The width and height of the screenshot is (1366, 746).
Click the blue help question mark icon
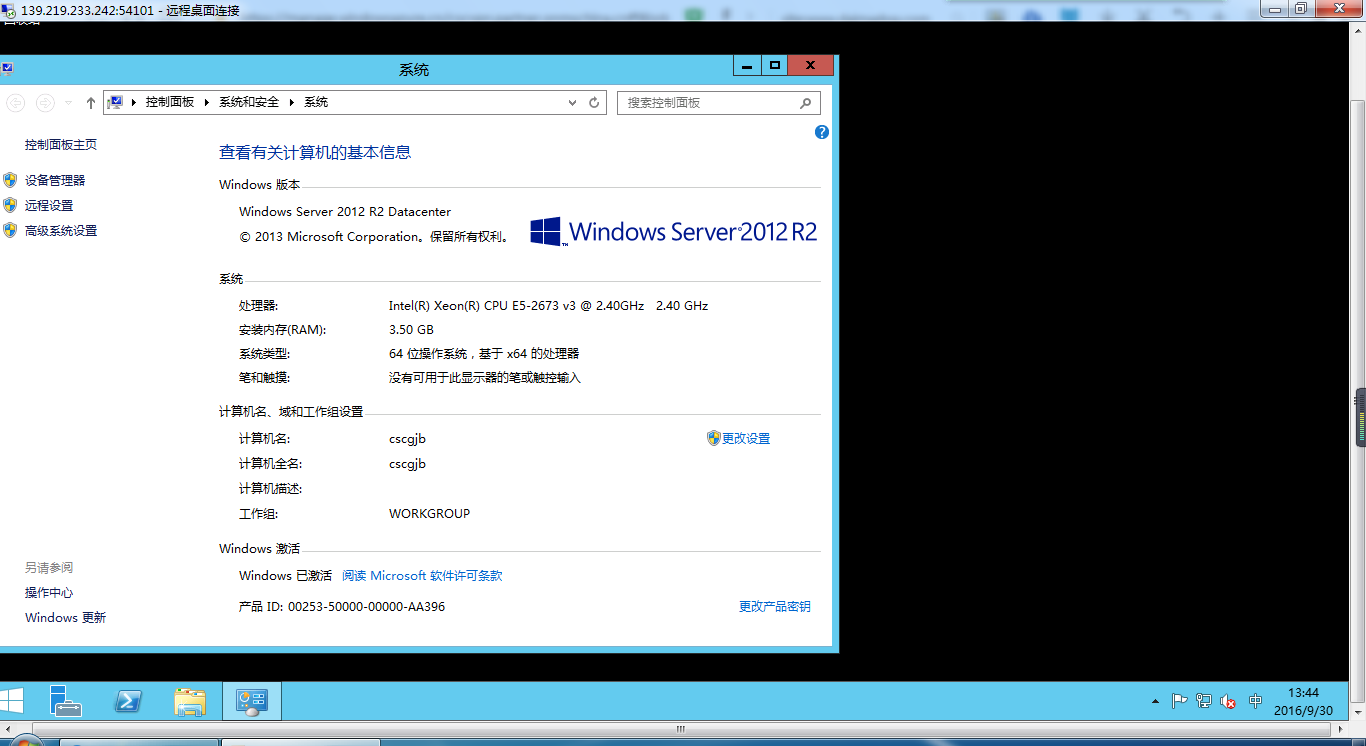[822, 132]
